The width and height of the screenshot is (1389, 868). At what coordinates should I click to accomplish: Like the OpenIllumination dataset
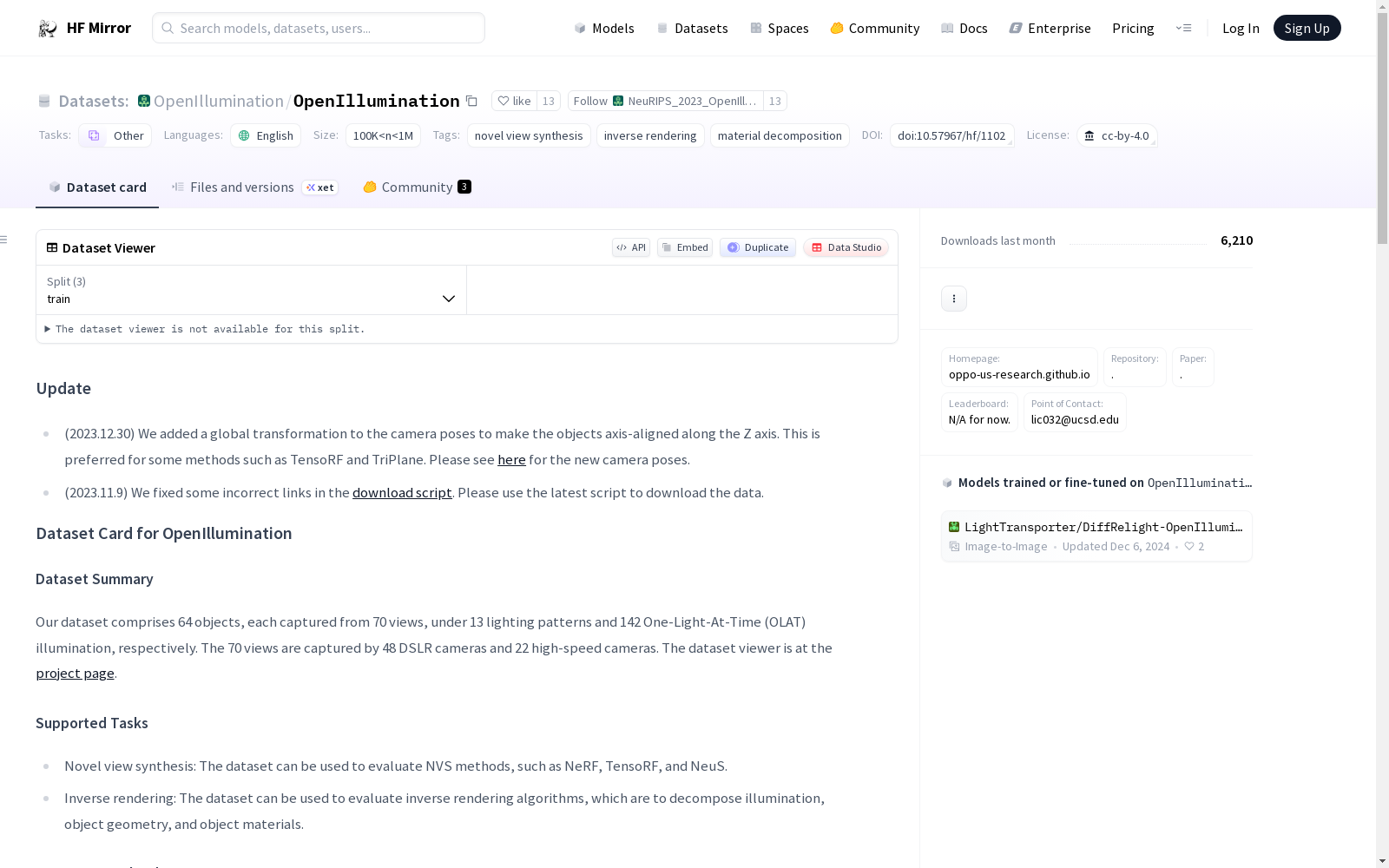coord(514,101)
